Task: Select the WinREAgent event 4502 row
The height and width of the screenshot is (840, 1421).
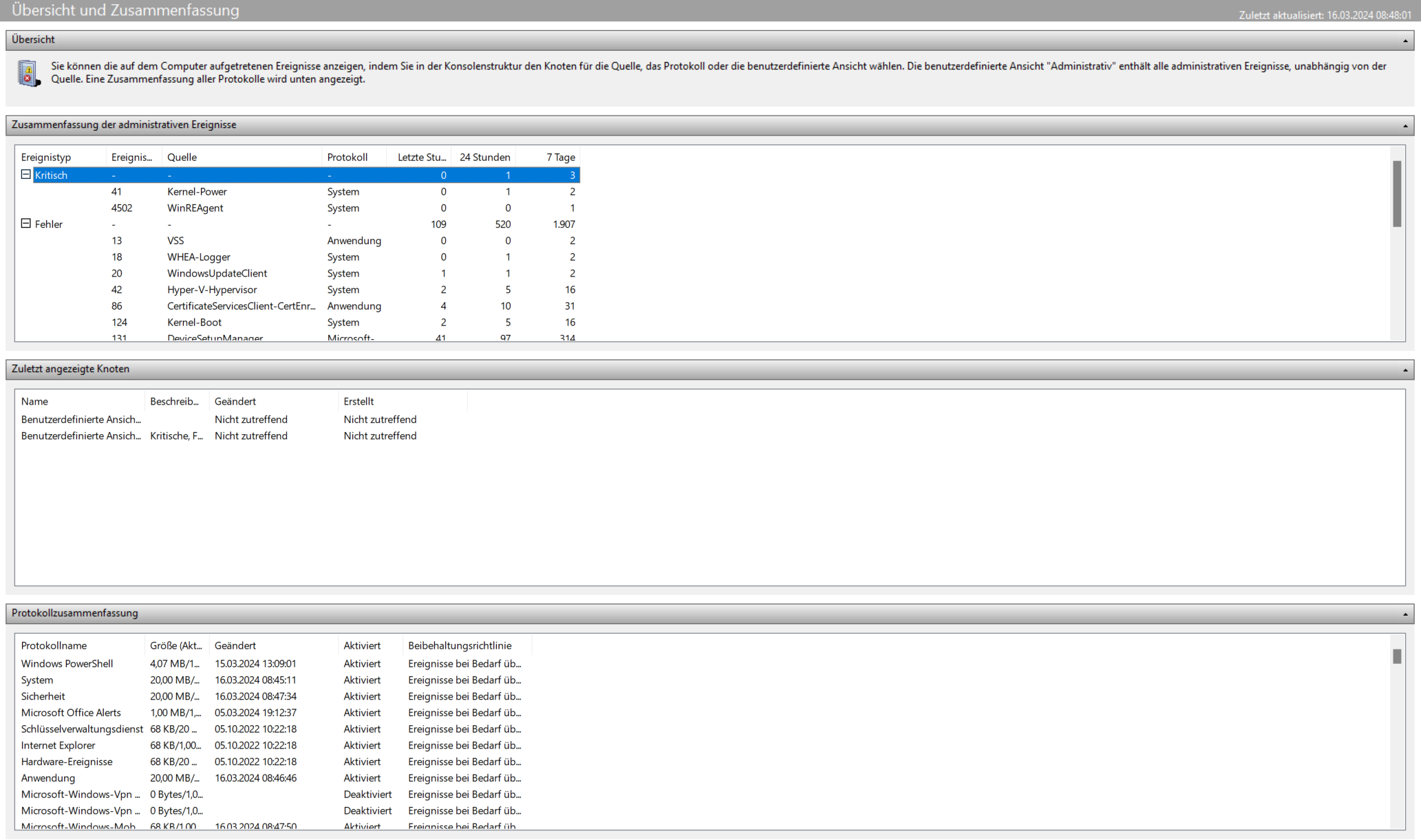Action: pyautogui.click(x=195, y=208)
